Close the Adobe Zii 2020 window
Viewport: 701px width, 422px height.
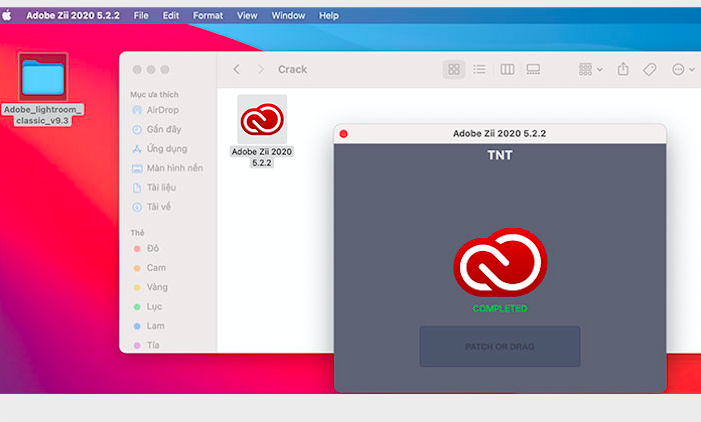click(x=343, y=134)
